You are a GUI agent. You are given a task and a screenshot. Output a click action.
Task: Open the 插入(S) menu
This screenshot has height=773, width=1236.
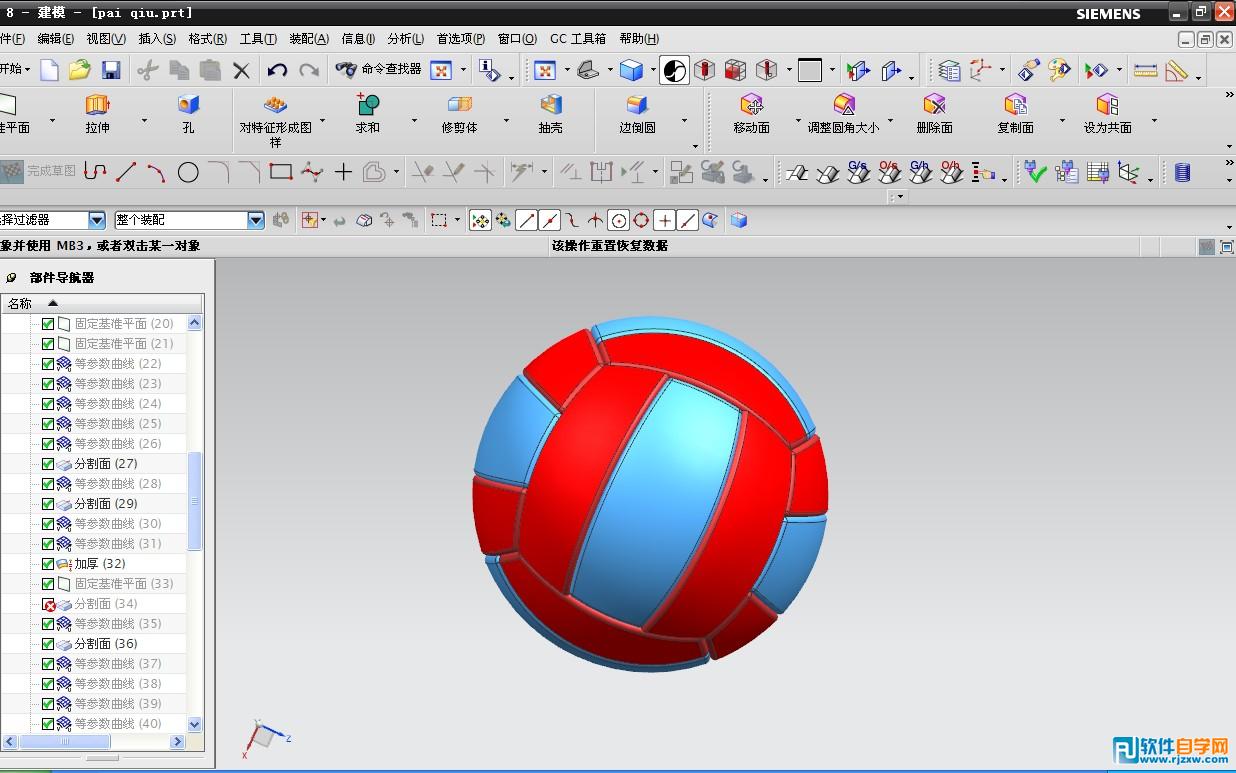[156, 39]
